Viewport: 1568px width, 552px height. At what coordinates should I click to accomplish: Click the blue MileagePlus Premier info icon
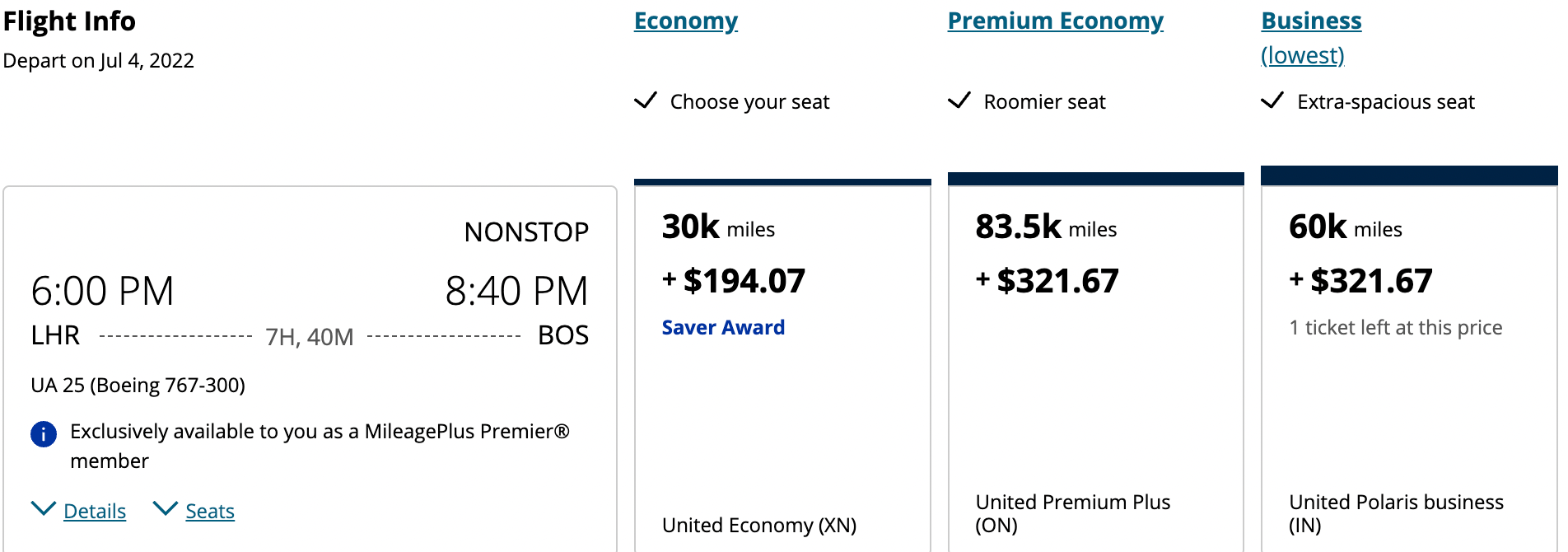tap(43, 433)
